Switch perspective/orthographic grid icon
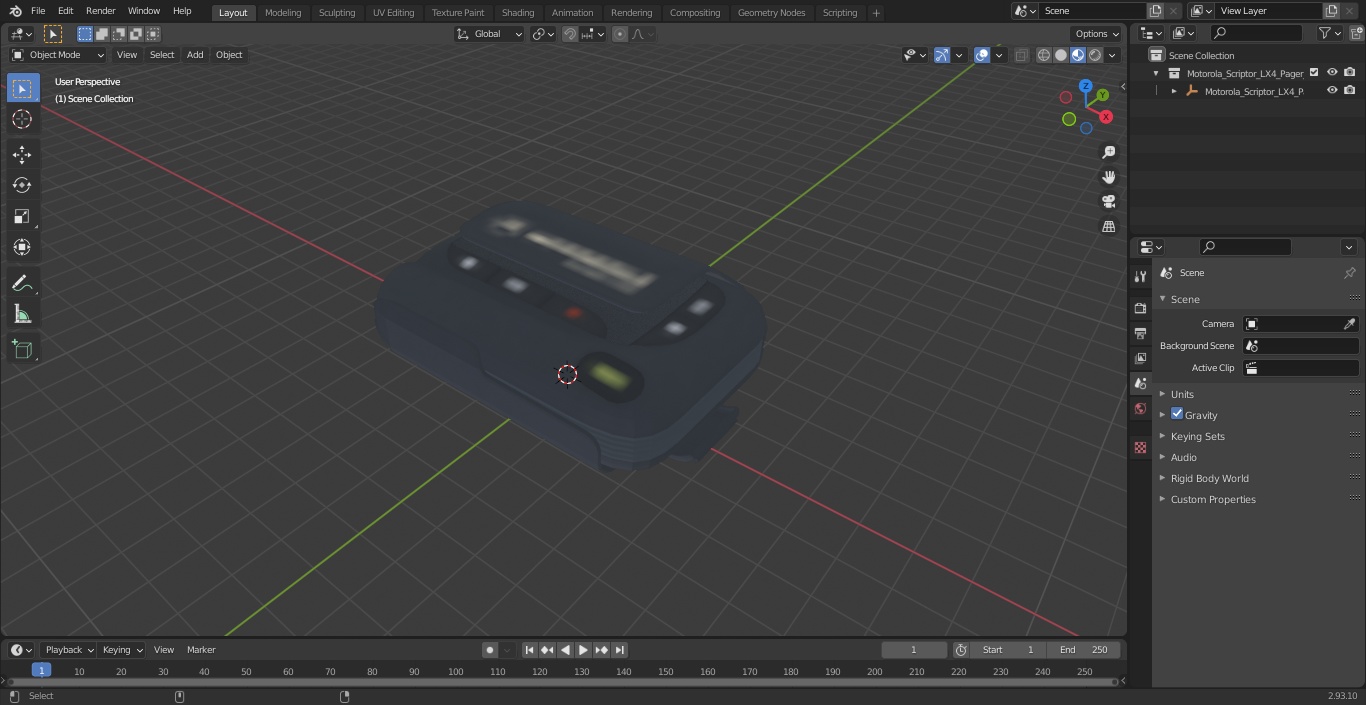The height and width of the screenshot is (705, 1366). click(1108, 227)
